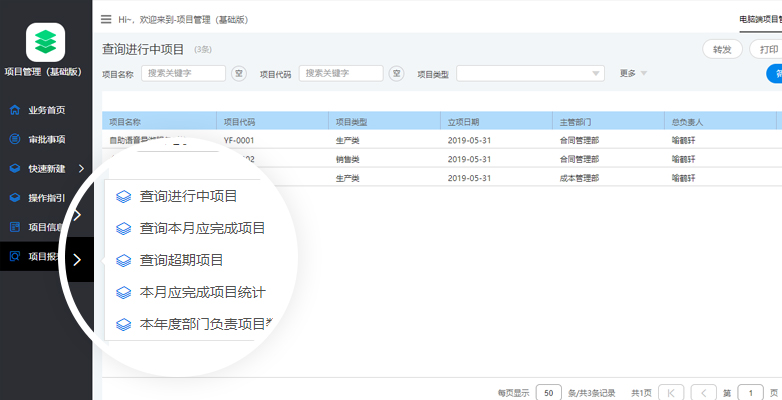Open 操作指引 in the sidebar
782x400 pixels.
[46, 198]
